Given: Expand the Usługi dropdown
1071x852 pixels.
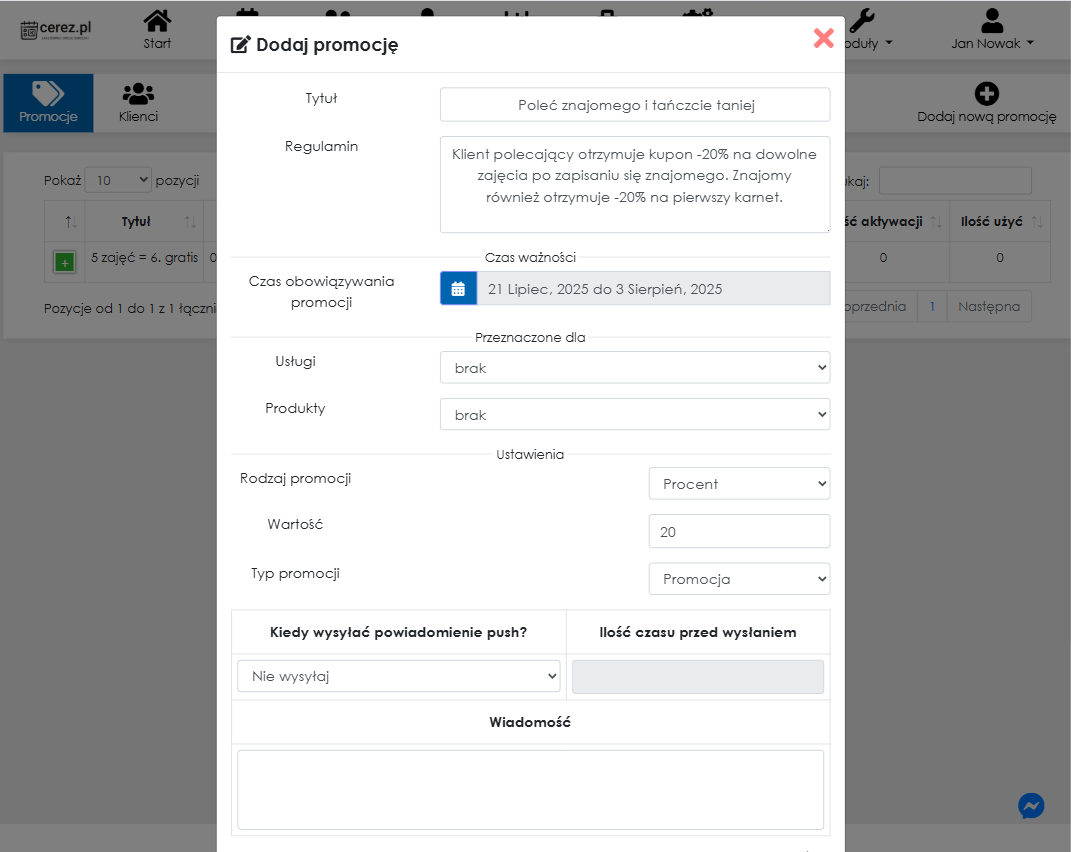Looking at the screenshot, I should point(634,368).
